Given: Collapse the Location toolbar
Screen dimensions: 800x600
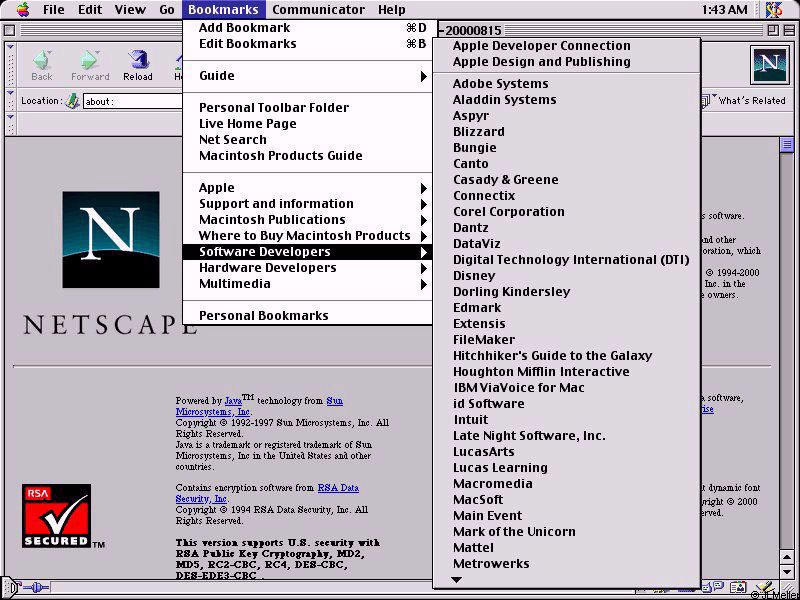Looking at the screenshot, I should coord(11,101).
